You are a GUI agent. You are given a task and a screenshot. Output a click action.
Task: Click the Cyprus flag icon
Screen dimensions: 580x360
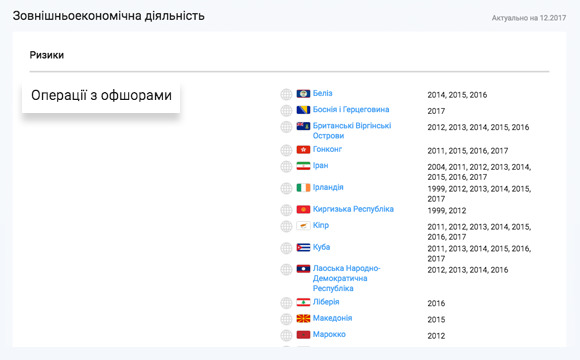pos(303,226)
